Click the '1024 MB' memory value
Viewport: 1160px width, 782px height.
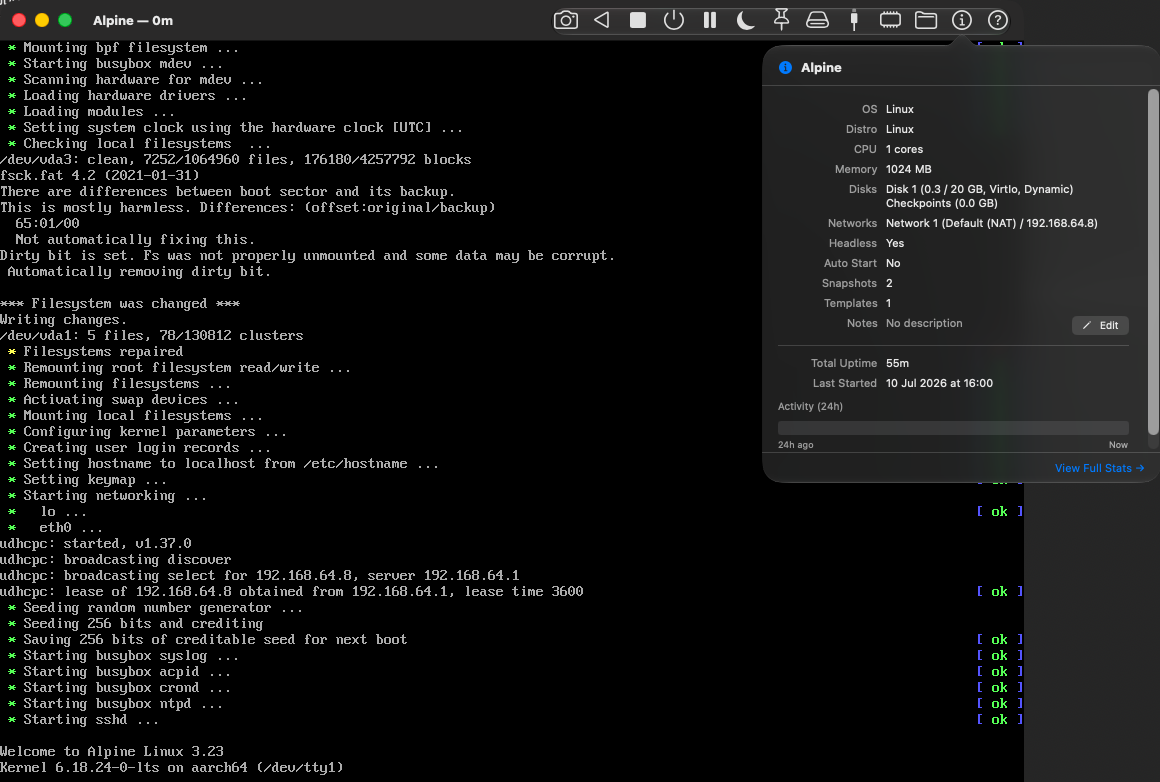908,169
